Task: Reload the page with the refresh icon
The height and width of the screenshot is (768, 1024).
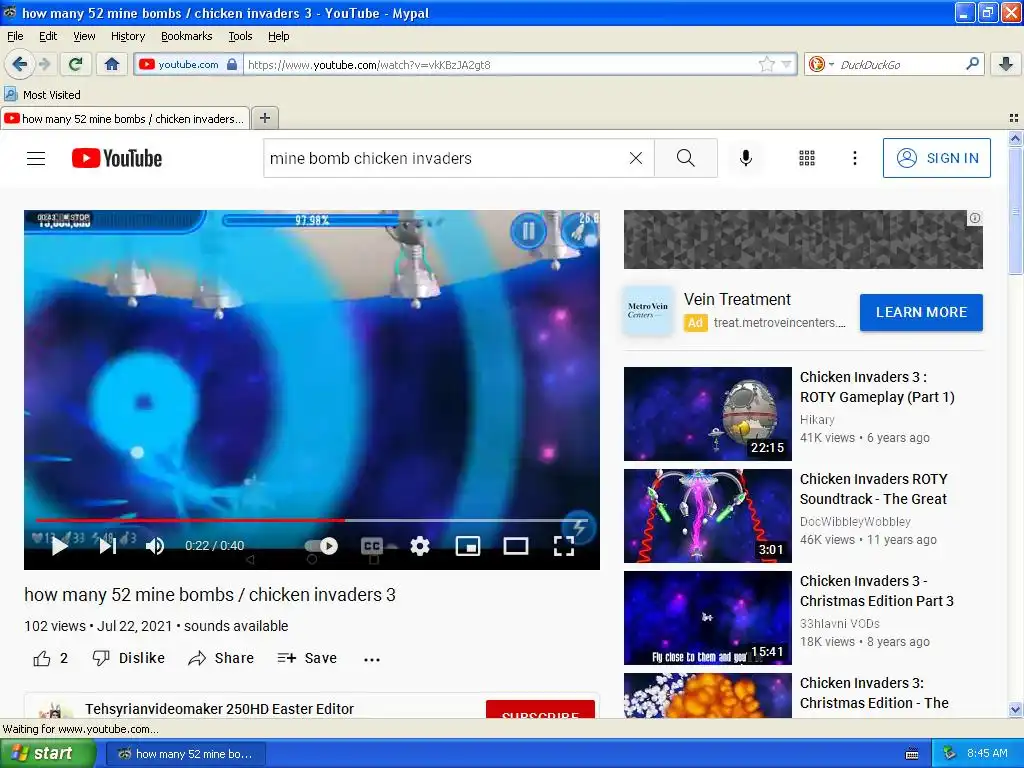Action: pos(76,64)
